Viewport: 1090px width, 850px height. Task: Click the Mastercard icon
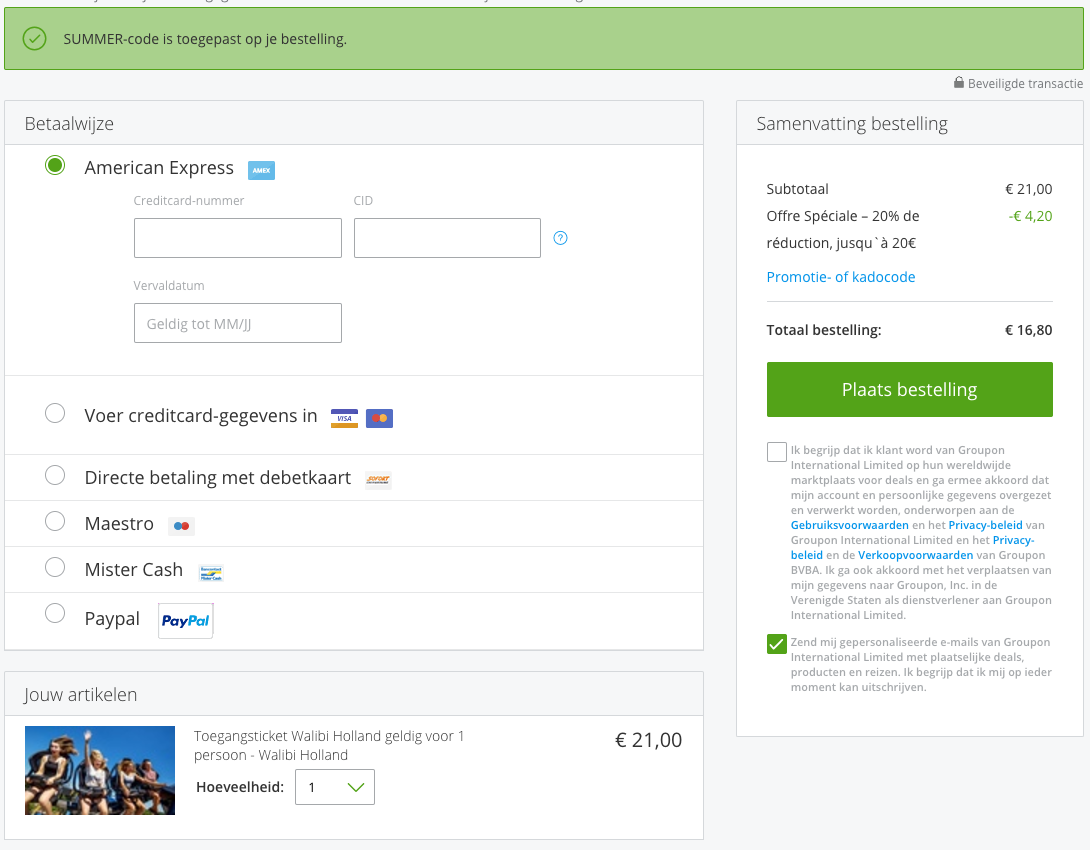[x=379, y=418]
